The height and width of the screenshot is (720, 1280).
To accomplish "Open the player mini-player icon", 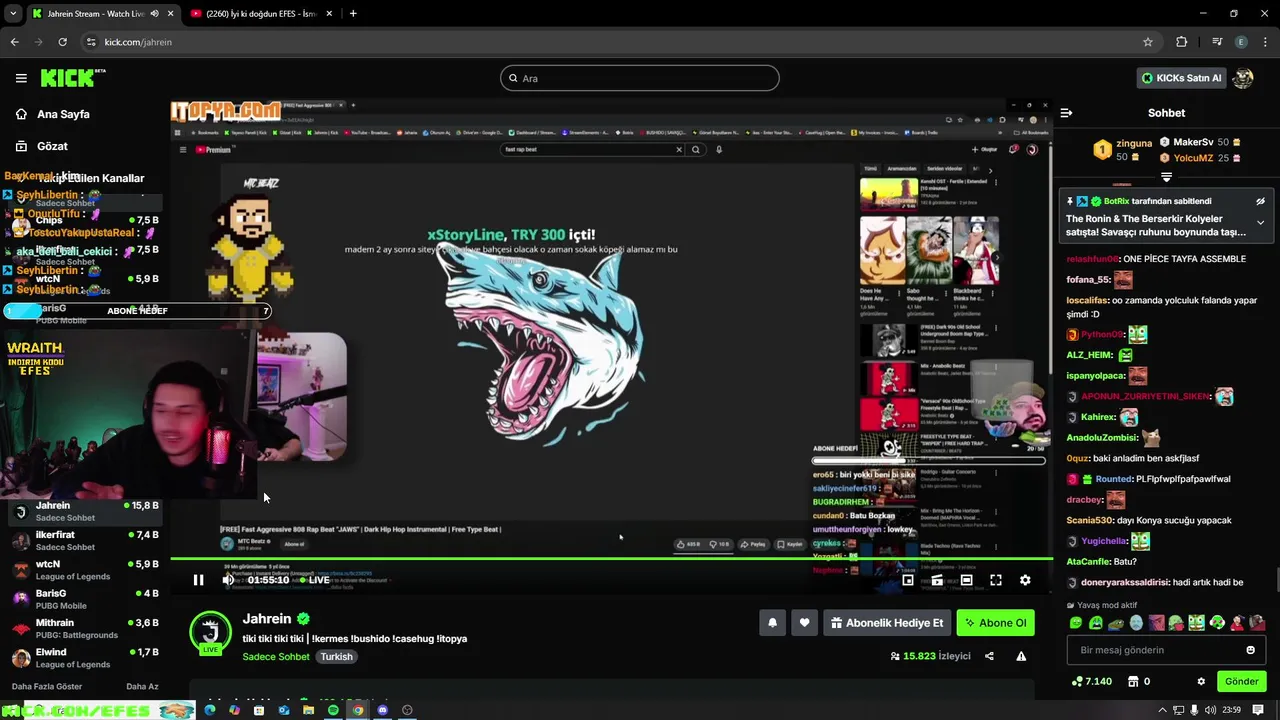I will 908,580.
